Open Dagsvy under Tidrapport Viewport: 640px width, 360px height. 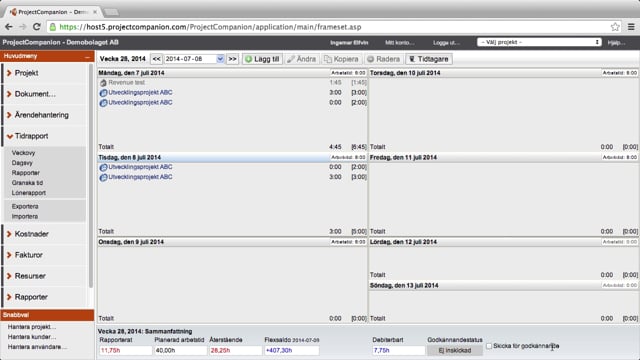point(22,163)
